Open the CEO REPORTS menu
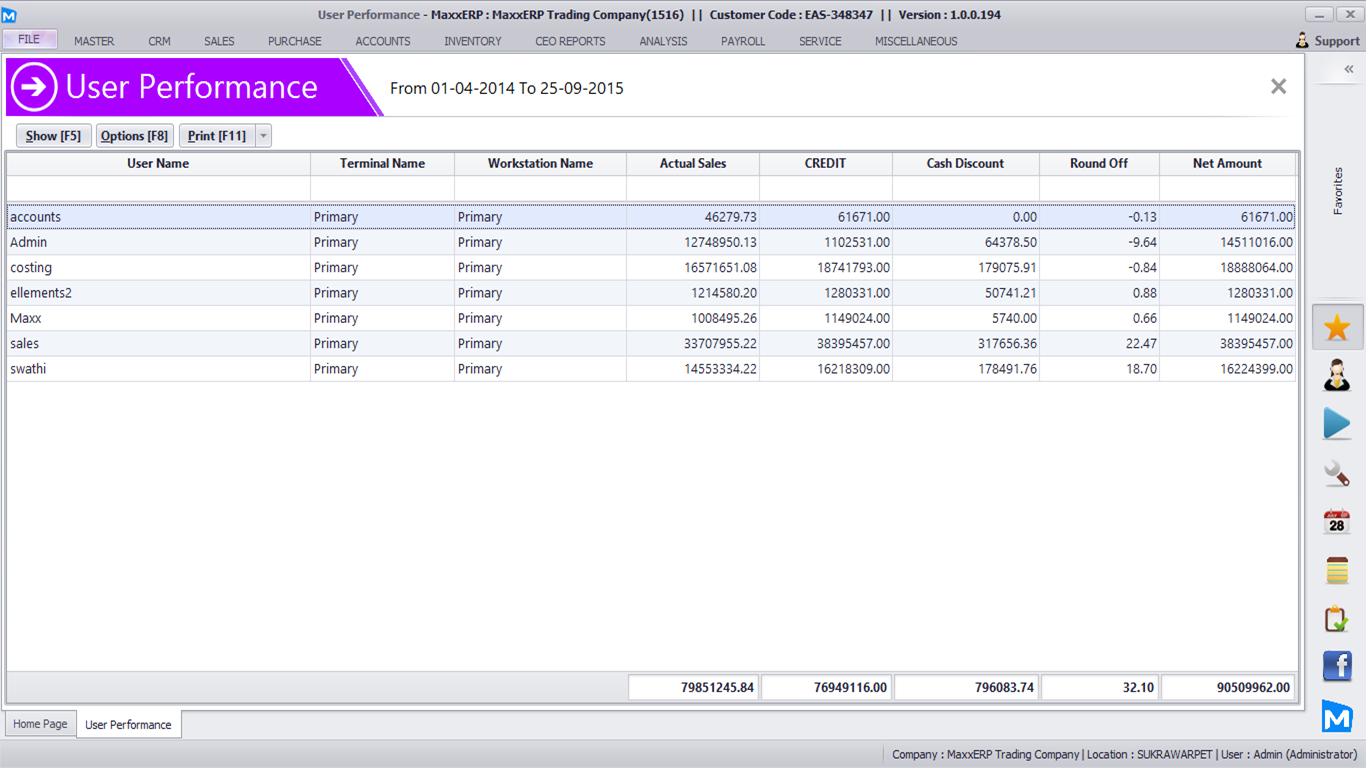 (570, 41)
